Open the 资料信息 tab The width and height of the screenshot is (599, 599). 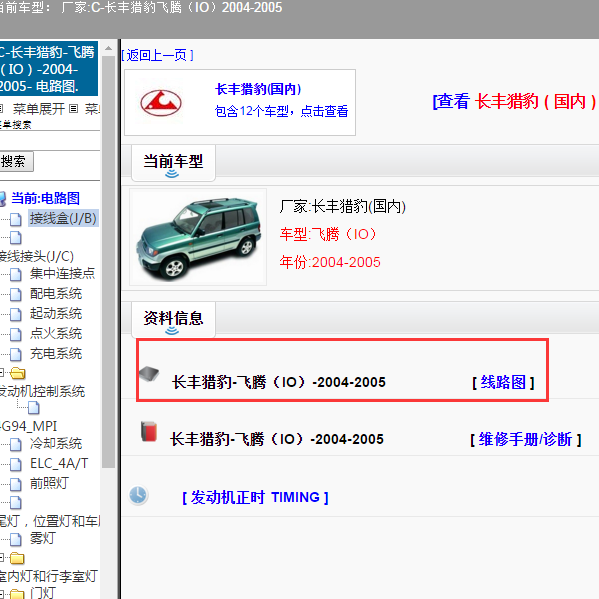click(173, 319)
